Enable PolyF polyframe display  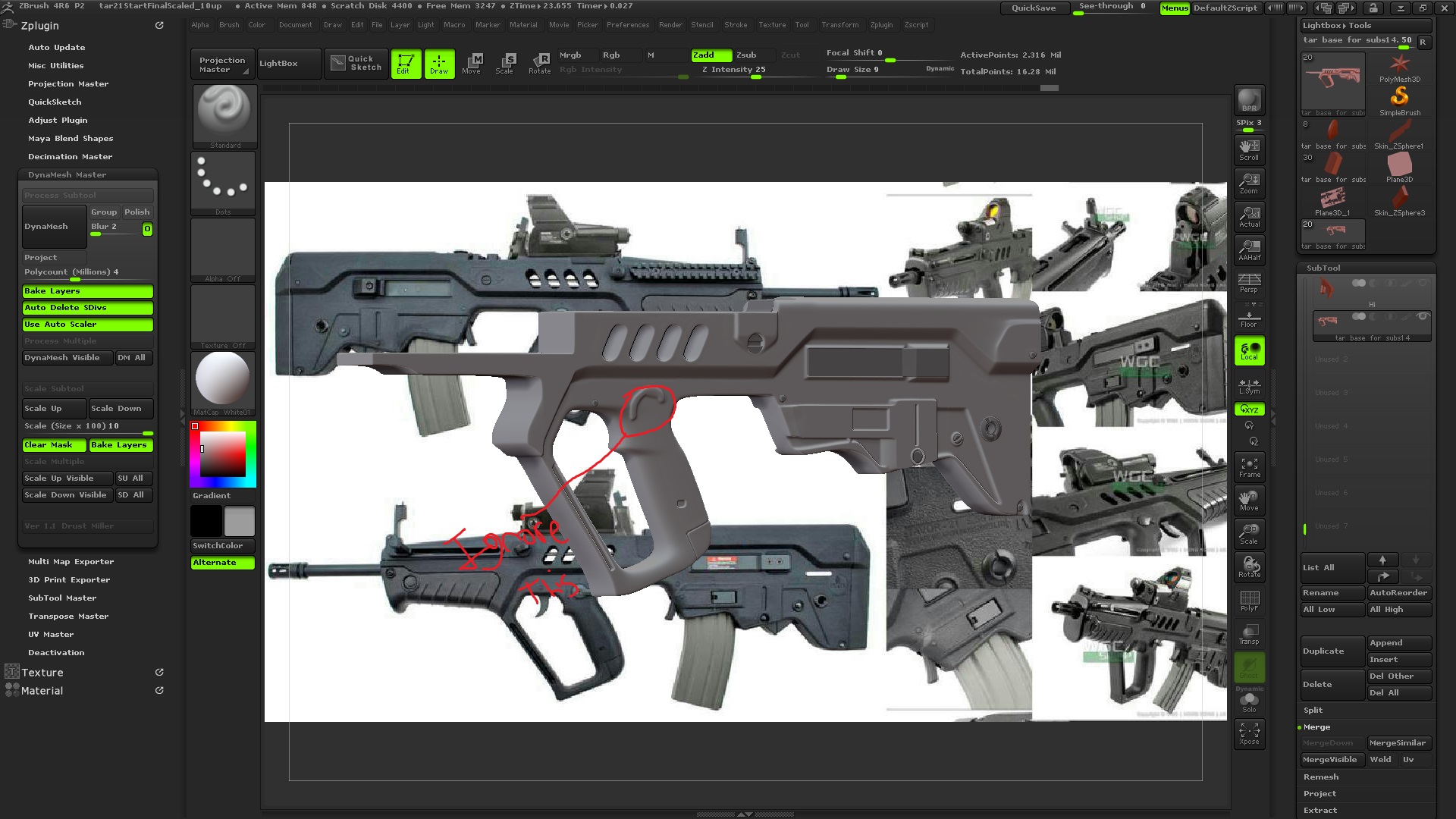[x=1249, y=601]
